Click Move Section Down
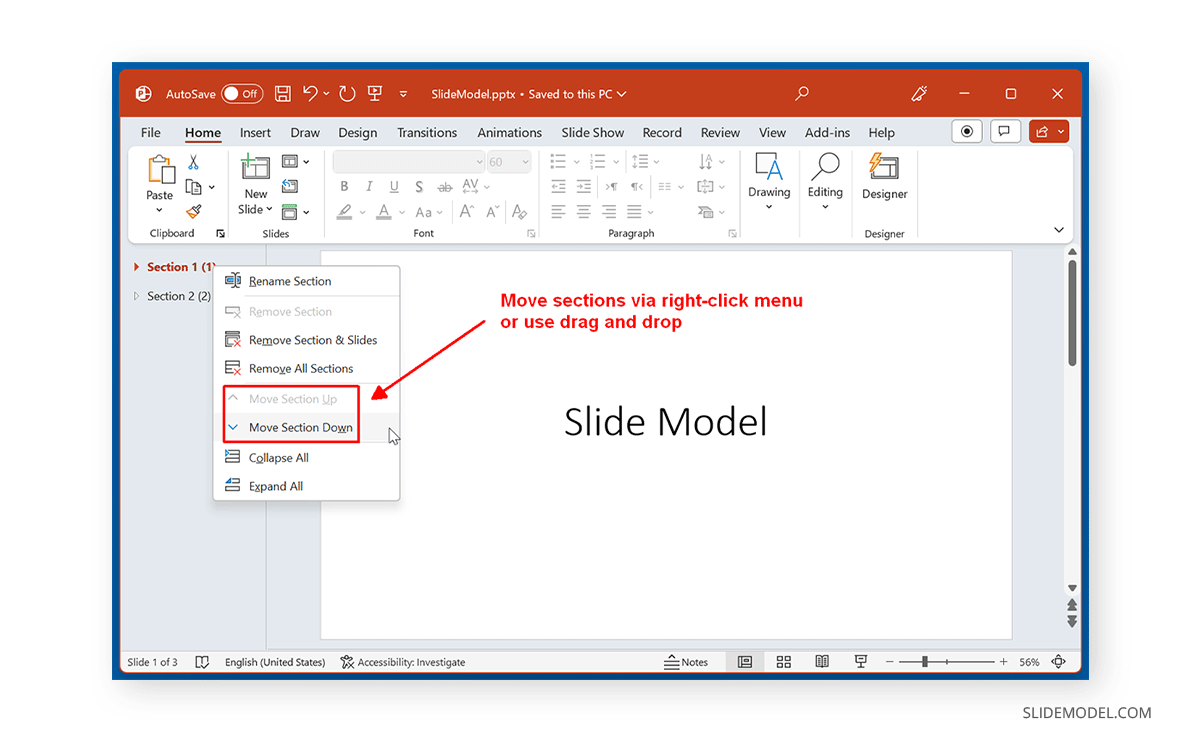 tap(302, 427)
